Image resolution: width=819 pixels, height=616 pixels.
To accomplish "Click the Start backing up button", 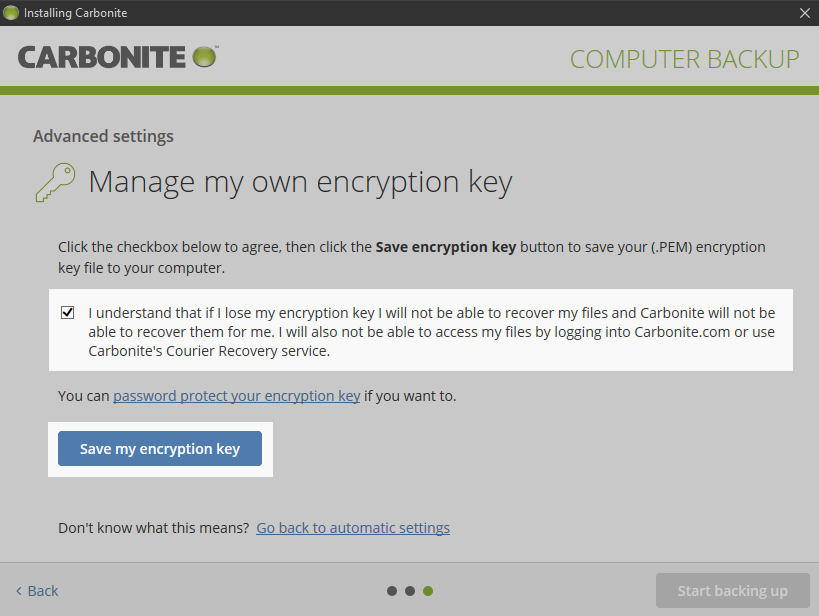I will click(x=732, y=590).
